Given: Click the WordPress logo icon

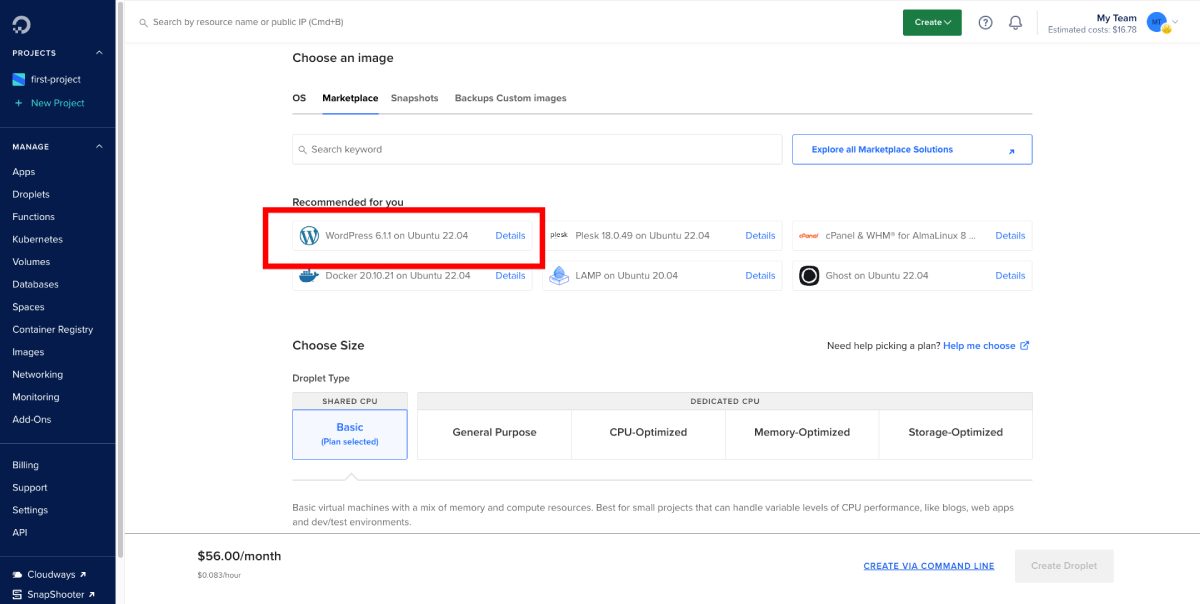Looking at the screenshot, I should click(x=309, y=236).
